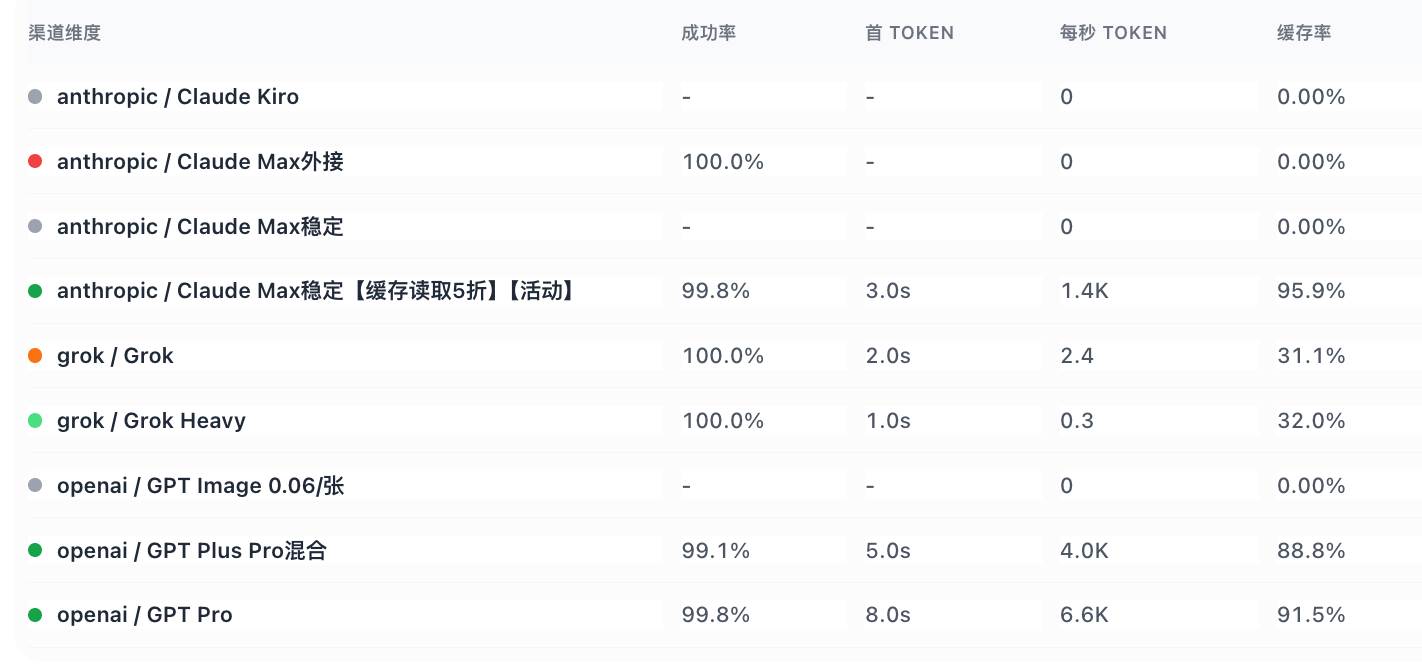Select the 缓存率 column header
Viewport: 1422px width, 666px height.
(1304, 33)
